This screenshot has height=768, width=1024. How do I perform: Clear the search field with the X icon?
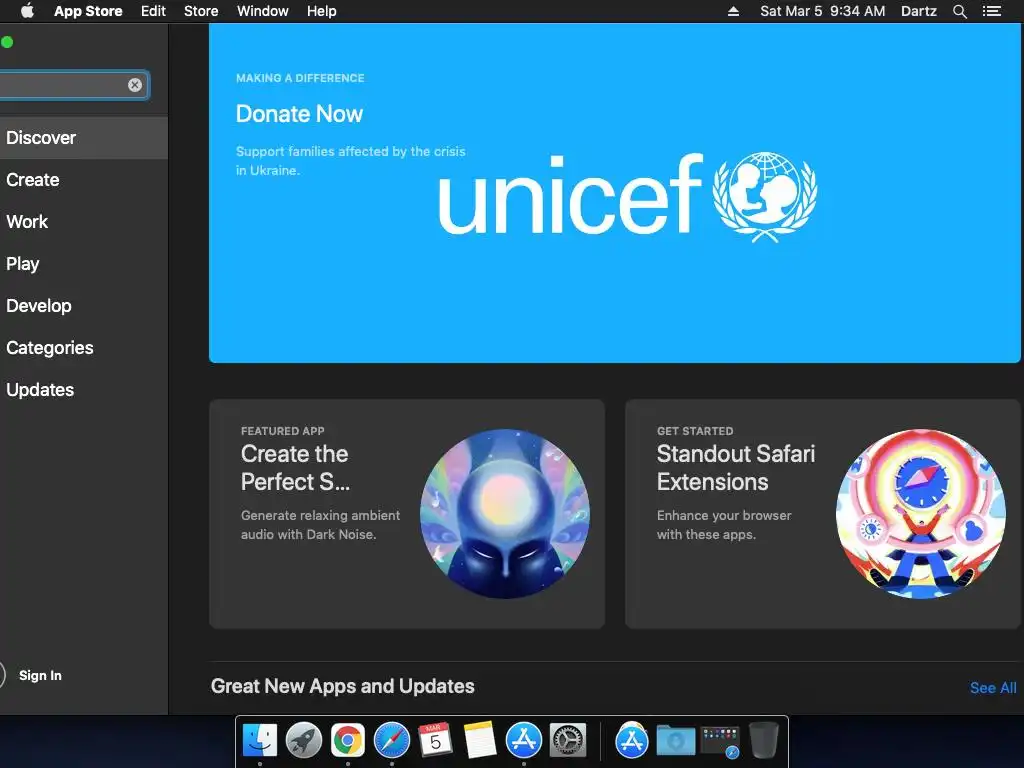tap(135, 85)
